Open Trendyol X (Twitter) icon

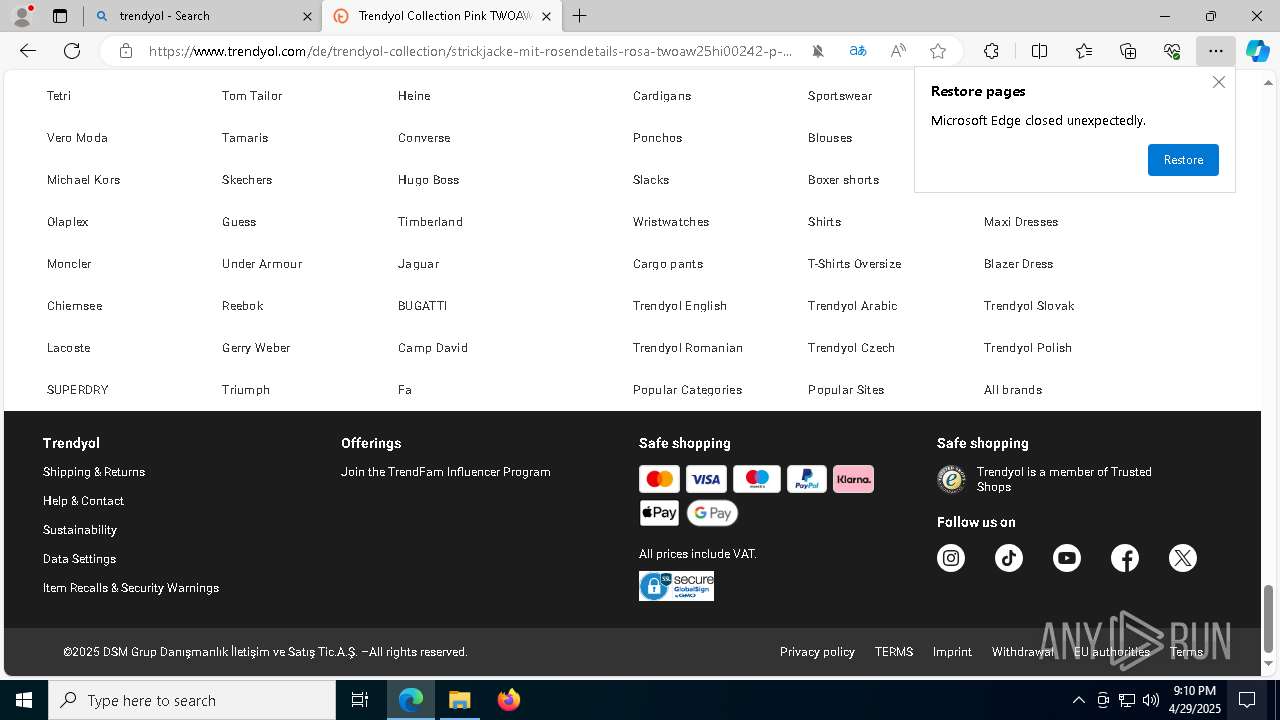click(x=1183, y=558)
